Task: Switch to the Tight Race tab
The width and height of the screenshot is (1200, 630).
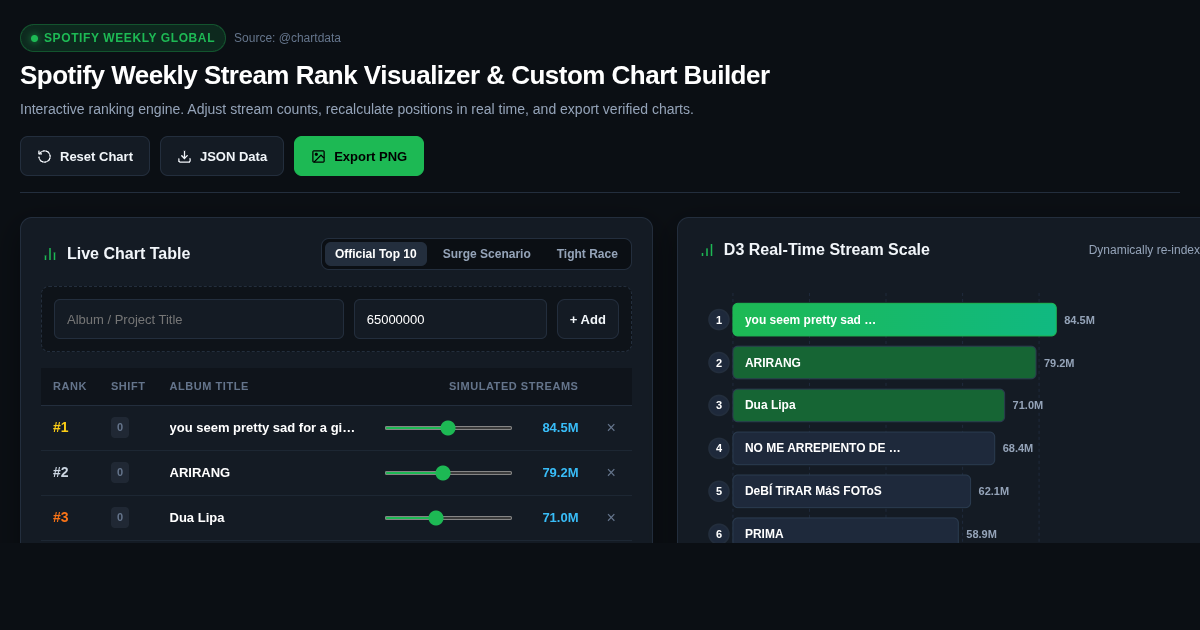Action: (587, 254)
